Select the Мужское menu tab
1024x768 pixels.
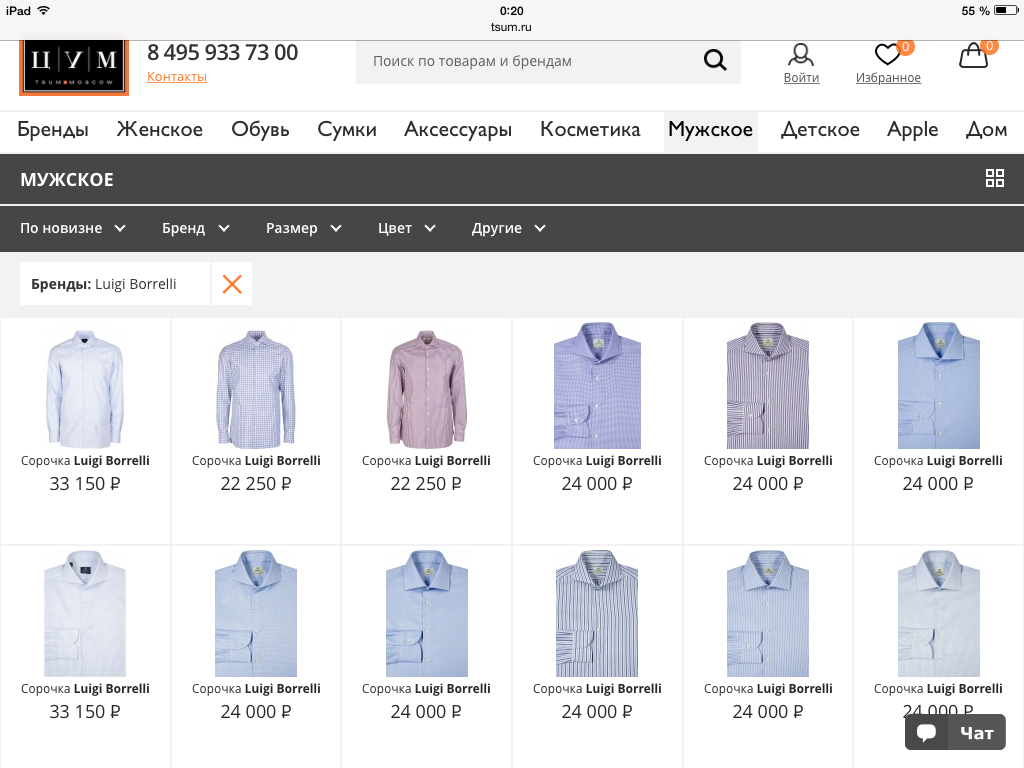(x=711, y=130)
